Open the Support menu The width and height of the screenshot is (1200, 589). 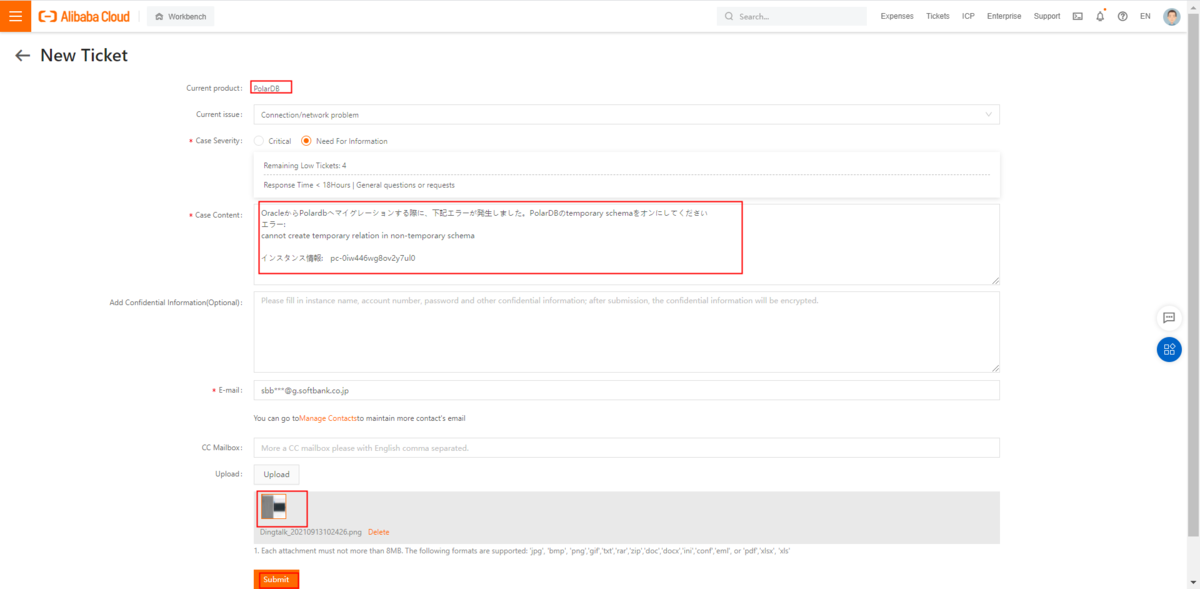[x=1047, y=16]
